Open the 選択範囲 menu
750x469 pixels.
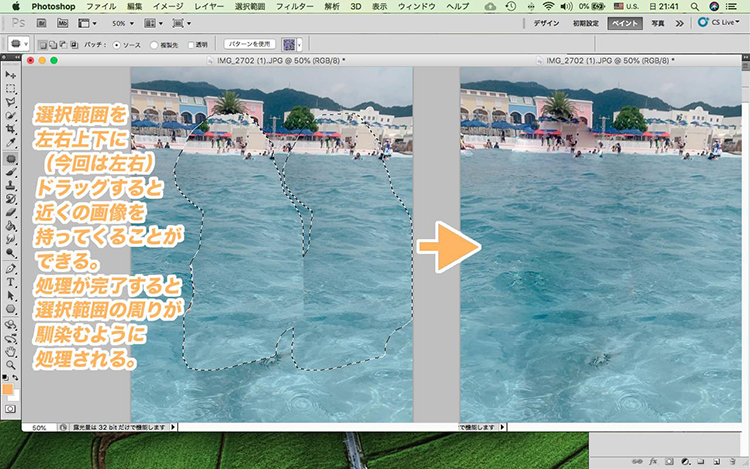point(250,6)
